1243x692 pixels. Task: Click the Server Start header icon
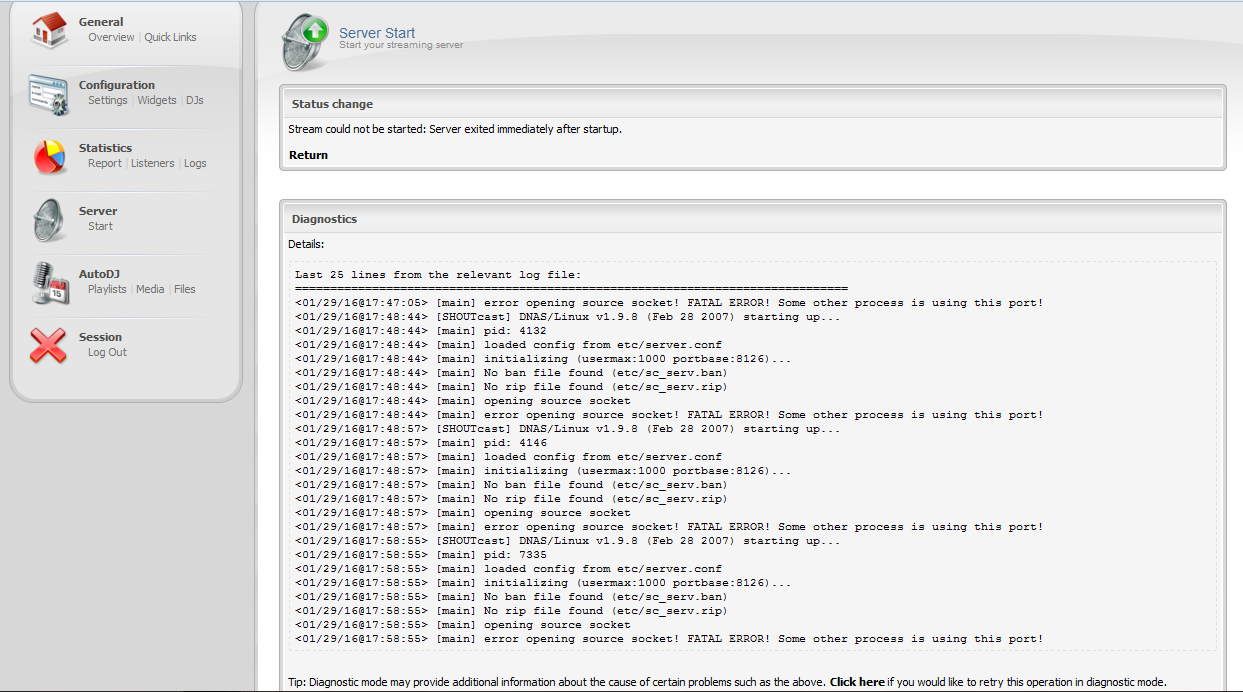[305, 41]
